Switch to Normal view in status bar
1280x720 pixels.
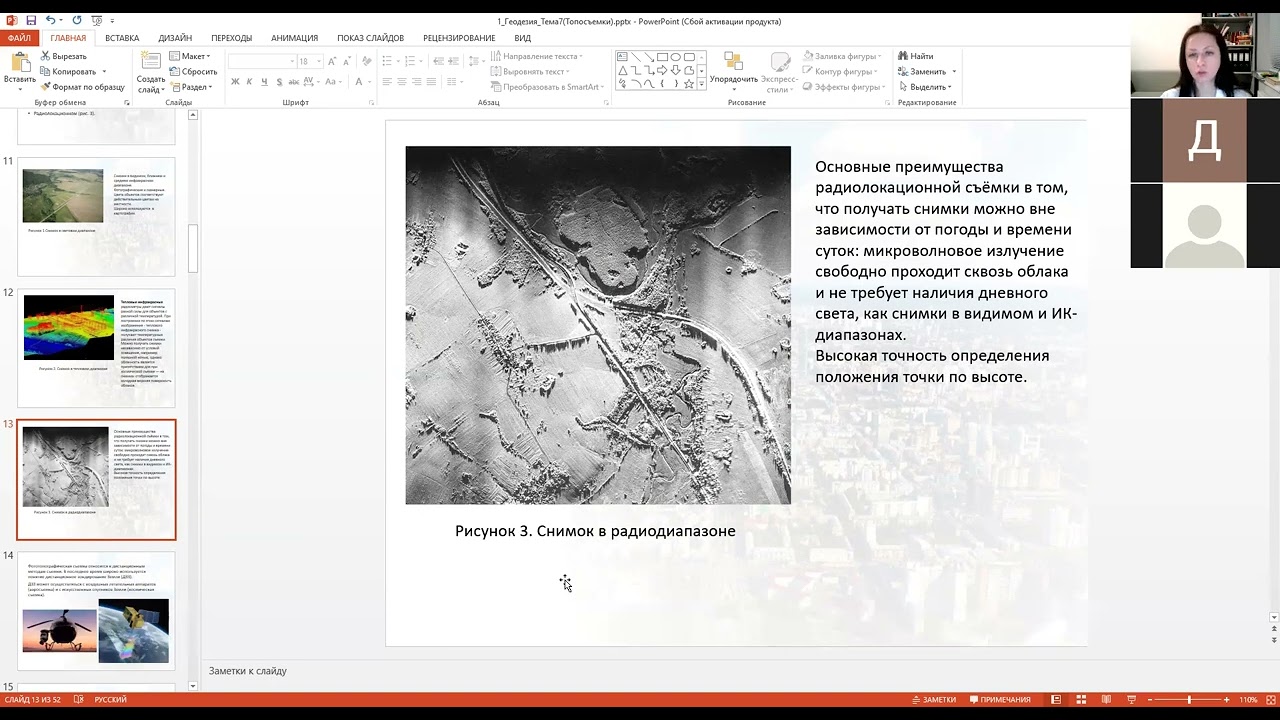pyautogui.click(x=1055, y=700)
